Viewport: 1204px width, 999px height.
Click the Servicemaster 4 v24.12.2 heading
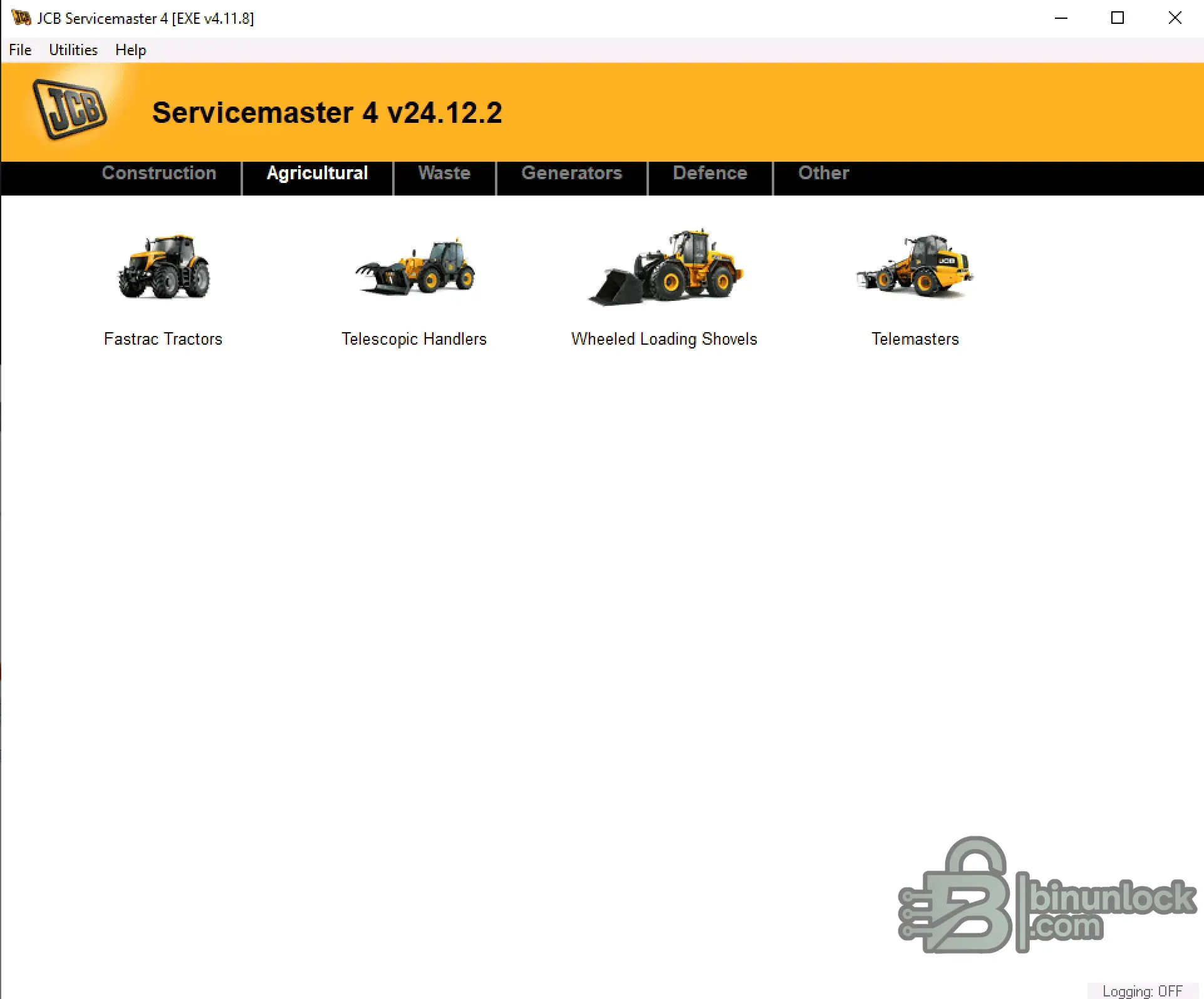[327, 113]
